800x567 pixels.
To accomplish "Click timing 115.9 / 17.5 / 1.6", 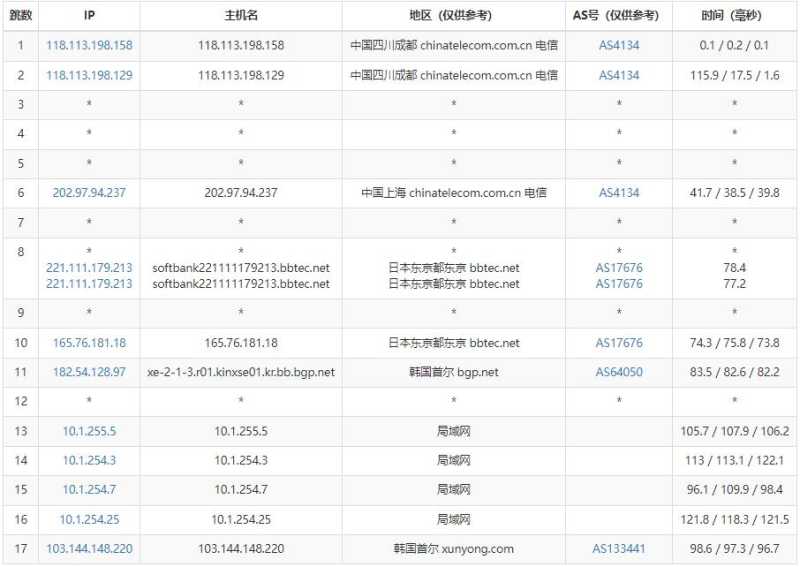I will (x=734, y=76).
